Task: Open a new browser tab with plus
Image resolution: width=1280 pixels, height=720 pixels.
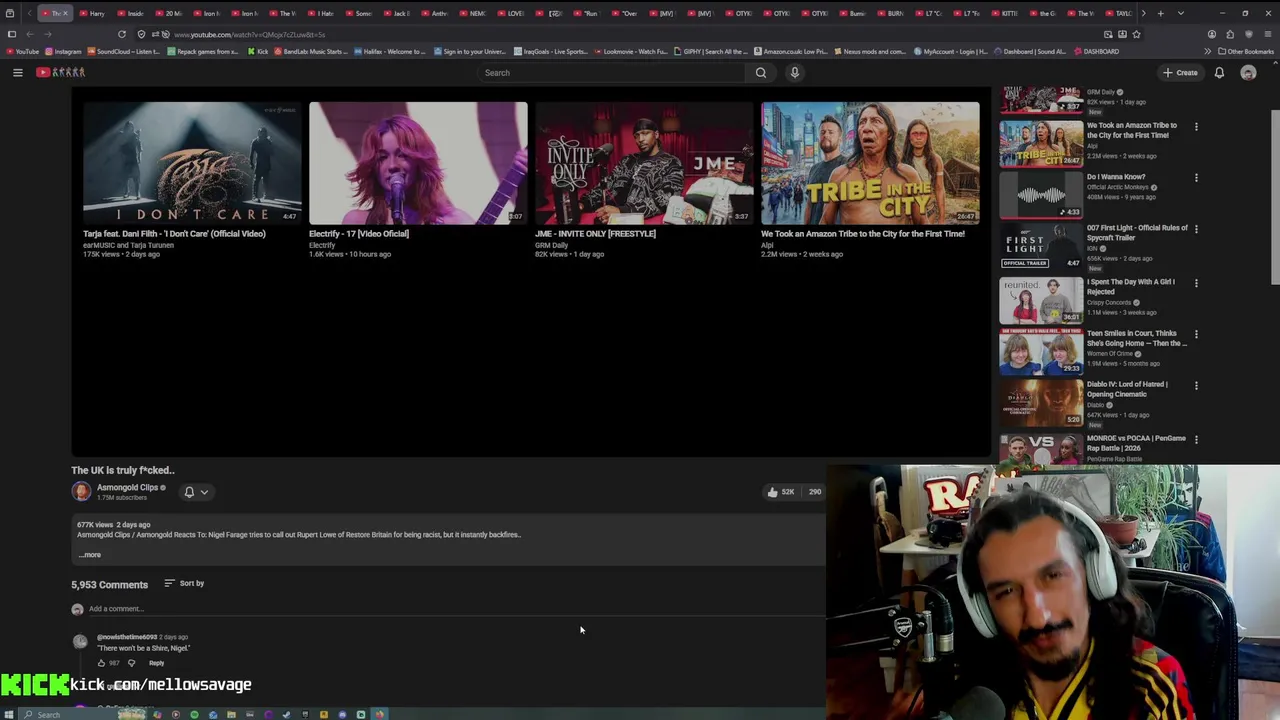Action: [x=1160, y=13]
